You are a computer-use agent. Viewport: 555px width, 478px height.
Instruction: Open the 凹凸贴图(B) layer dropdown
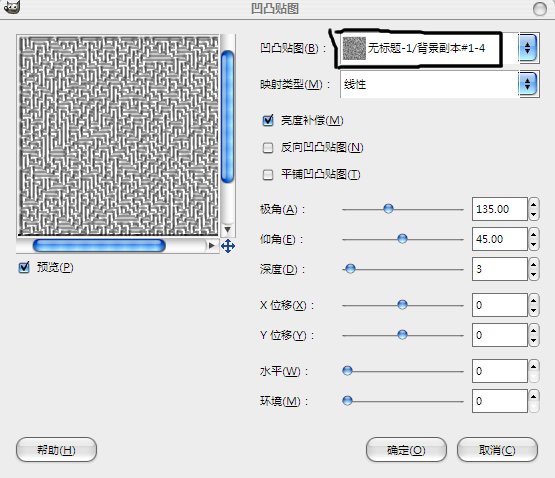[x=439, y=48]
